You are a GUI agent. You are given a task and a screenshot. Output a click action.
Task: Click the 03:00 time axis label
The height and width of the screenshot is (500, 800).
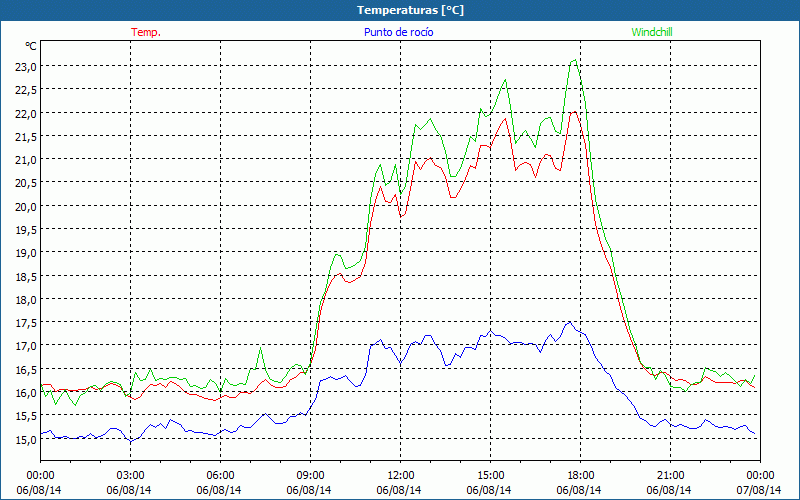[131, 476]
